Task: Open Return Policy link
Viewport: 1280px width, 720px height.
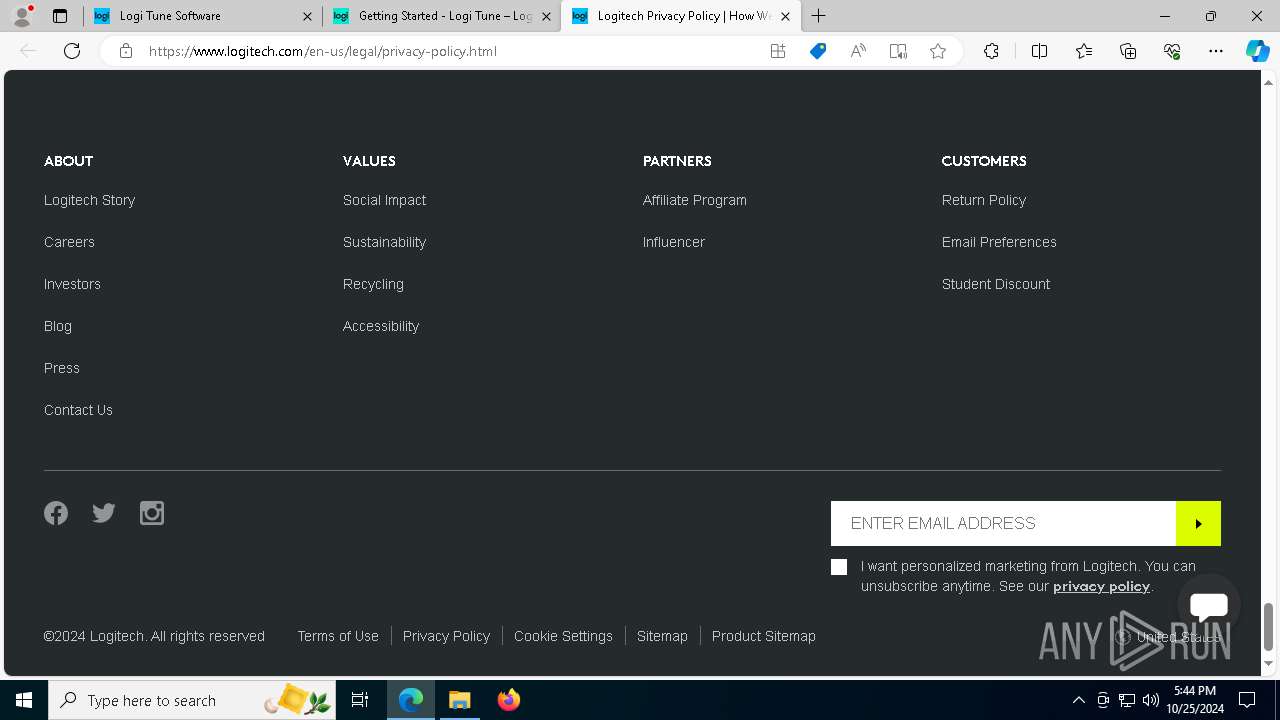Action: click(x=984, y=200)
